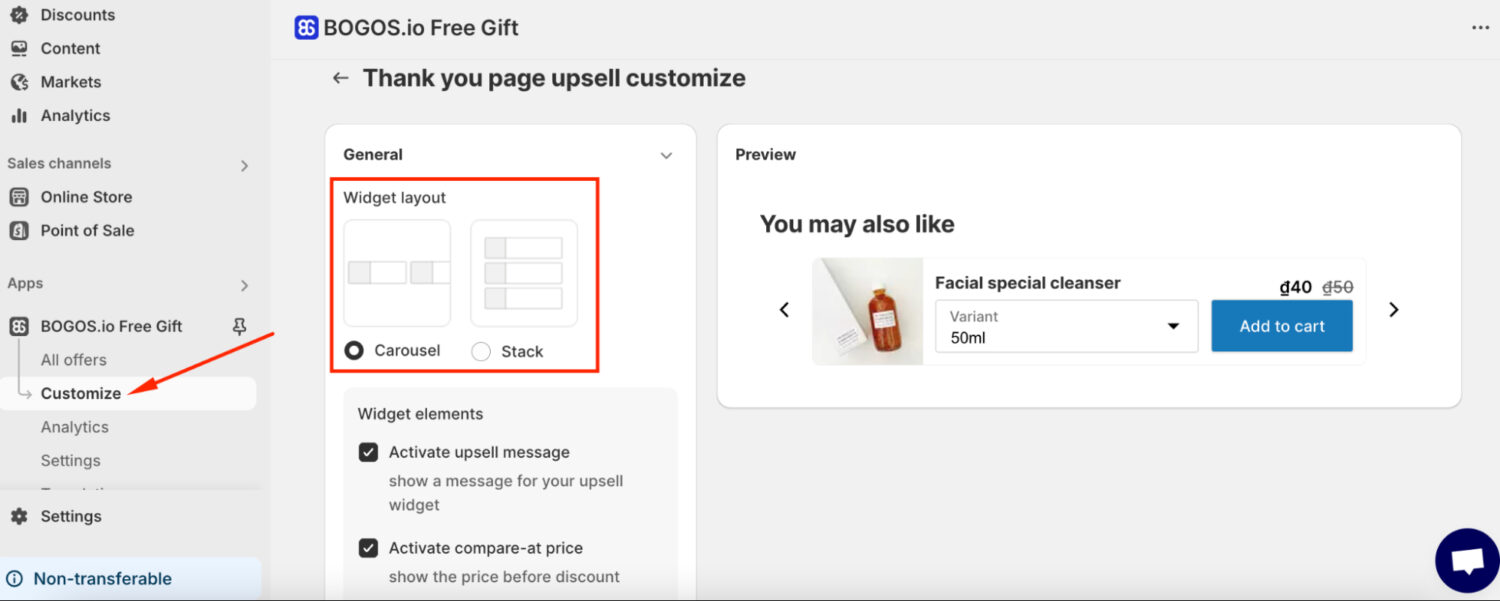The image size is (1500, 601).
Task: Uncheck Activate compare-at price checkbox
Action: (368, 548)
